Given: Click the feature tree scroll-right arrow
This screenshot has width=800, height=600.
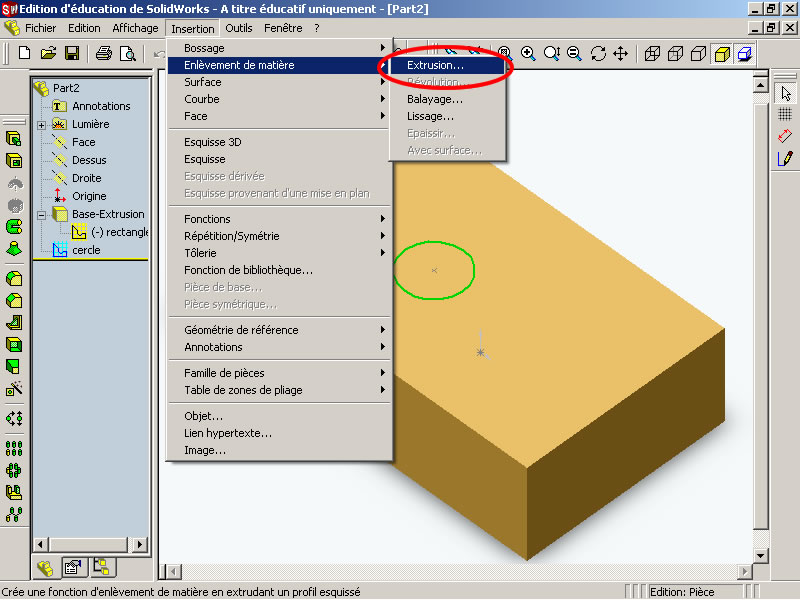Looking at the screenshot, I should click(140, 544).
